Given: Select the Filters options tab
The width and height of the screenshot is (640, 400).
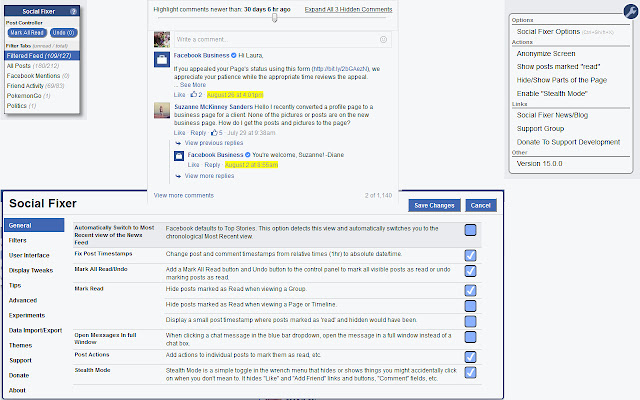Looking at the screenshot, I should [x=18, y=240].
